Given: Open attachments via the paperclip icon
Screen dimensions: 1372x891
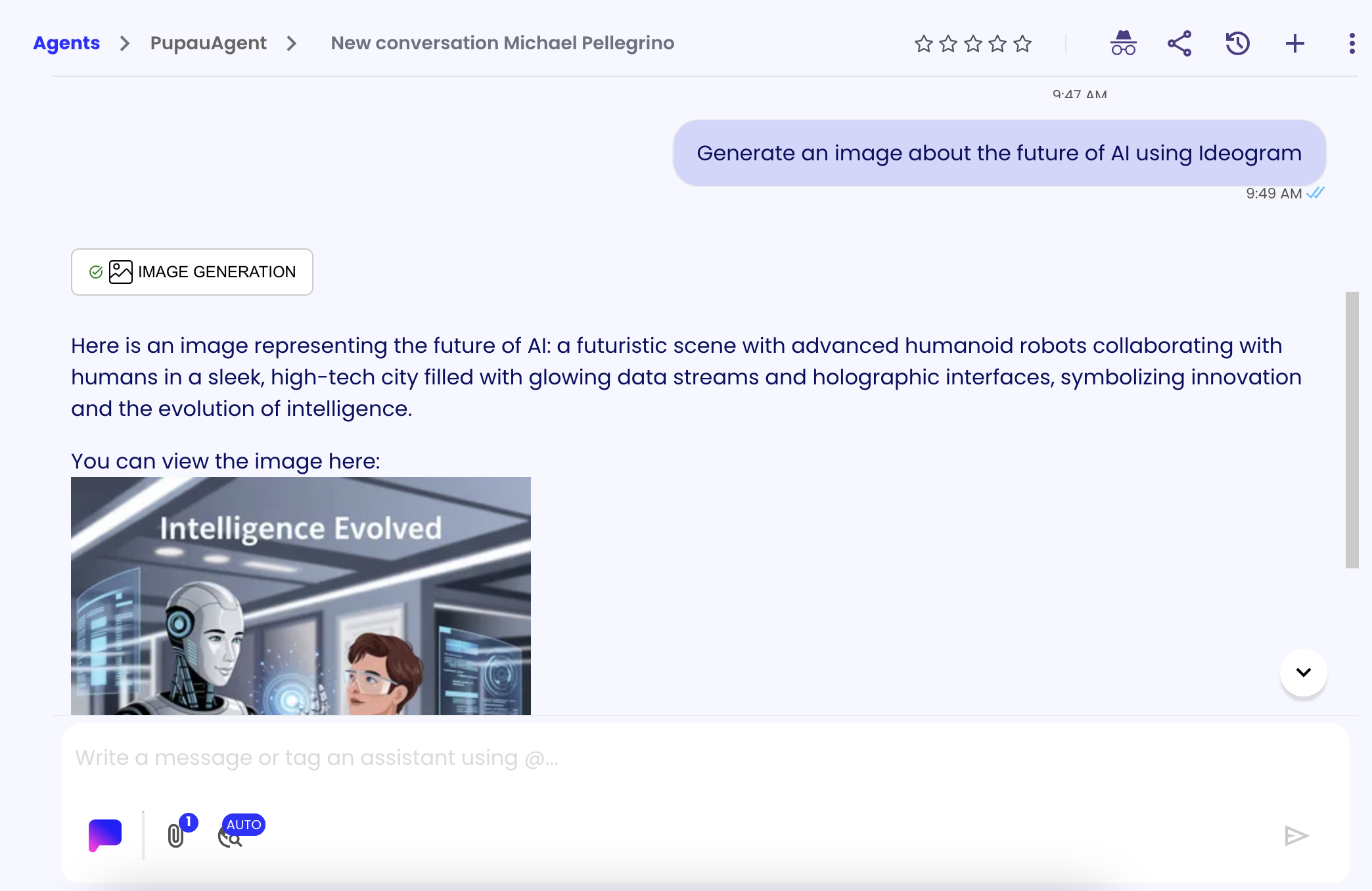Looking at the screenshot, I should point(175,836).
